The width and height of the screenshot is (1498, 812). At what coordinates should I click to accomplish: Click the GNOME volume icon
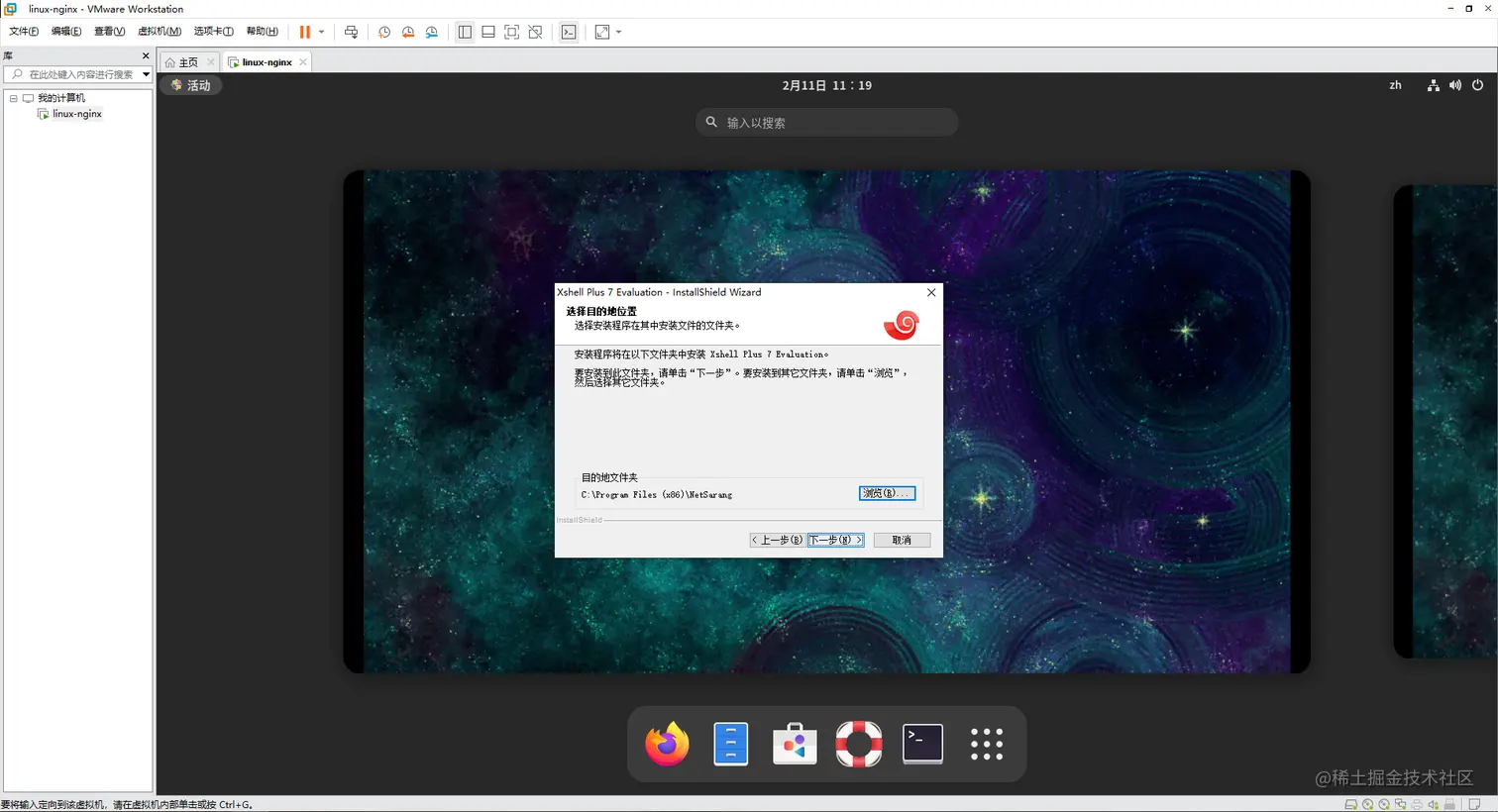click(x=1454, y=85)
